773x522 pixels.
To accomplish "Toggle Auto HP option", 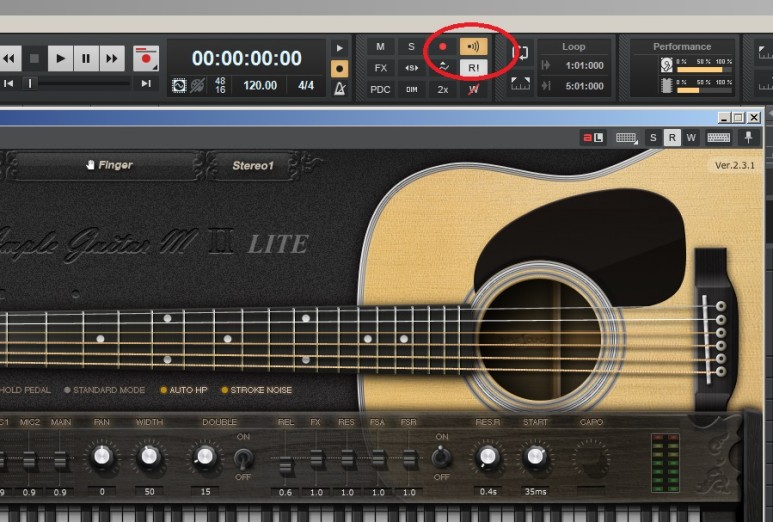I will (184, 390).
